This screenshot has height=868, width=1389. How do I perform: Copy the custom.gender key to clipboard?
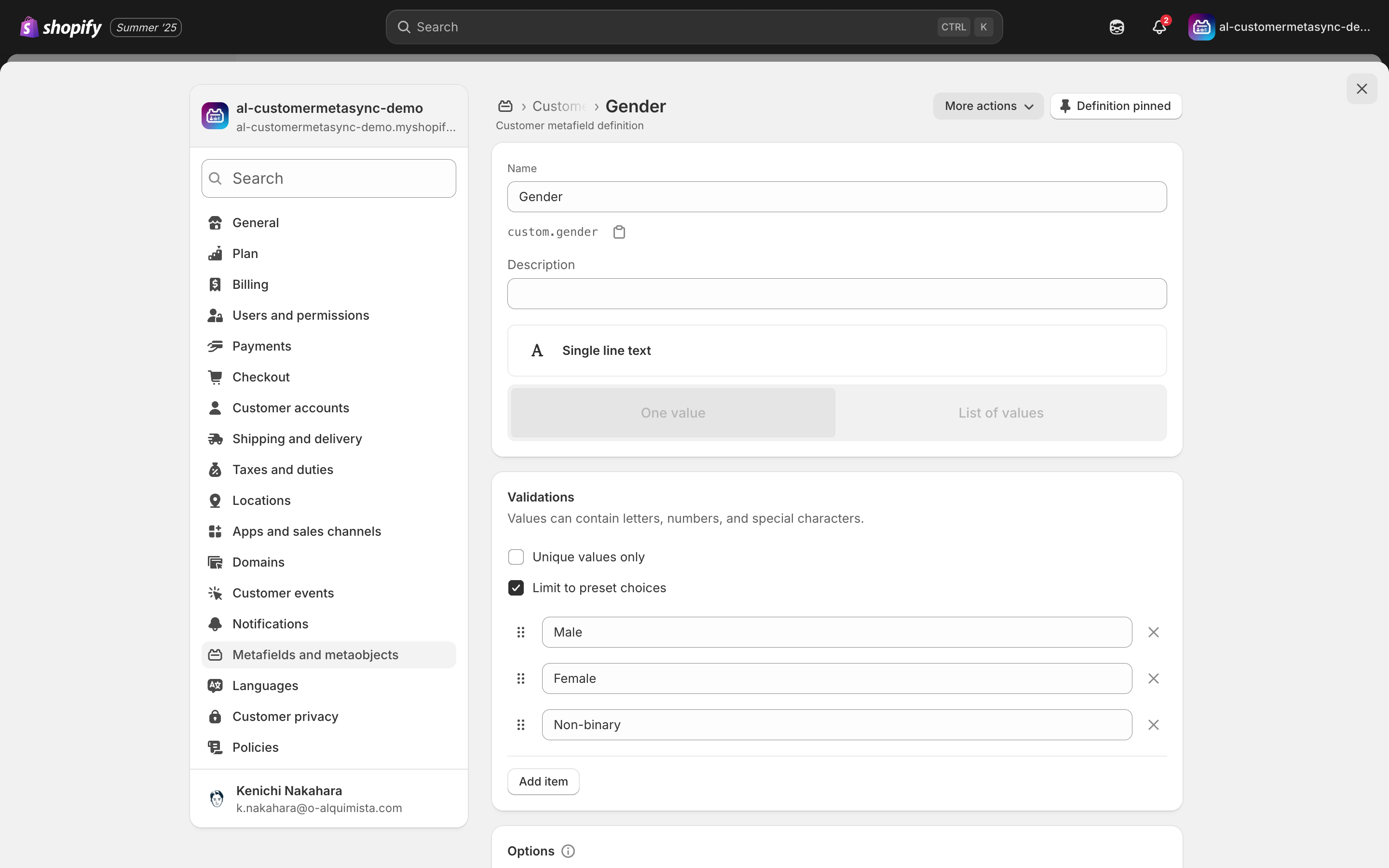[x=619, y=232]
